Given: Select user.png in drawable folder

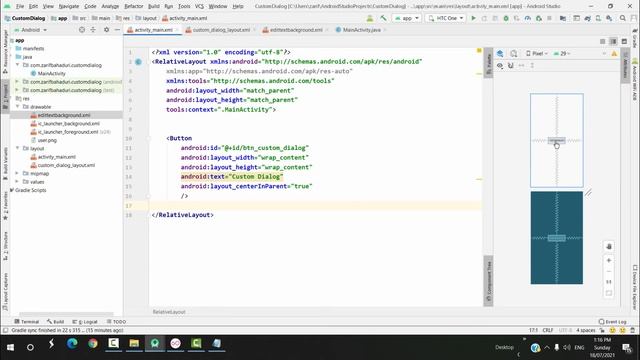Looking at the screenshot, I should pos(47,140).
